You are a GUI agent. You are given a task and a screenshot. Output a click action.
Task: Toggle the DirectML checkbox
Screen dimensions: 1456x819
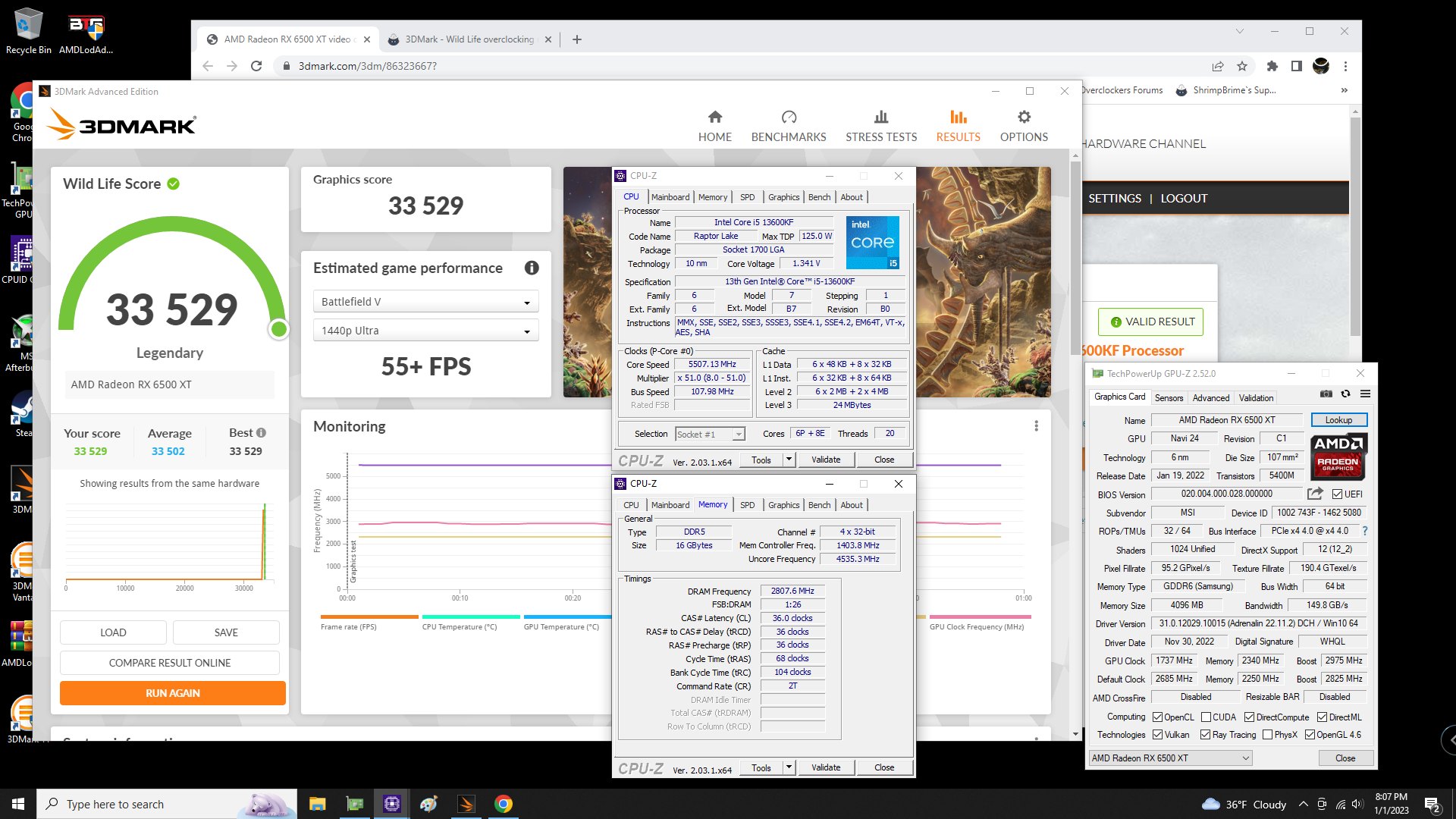[1322, 717]
